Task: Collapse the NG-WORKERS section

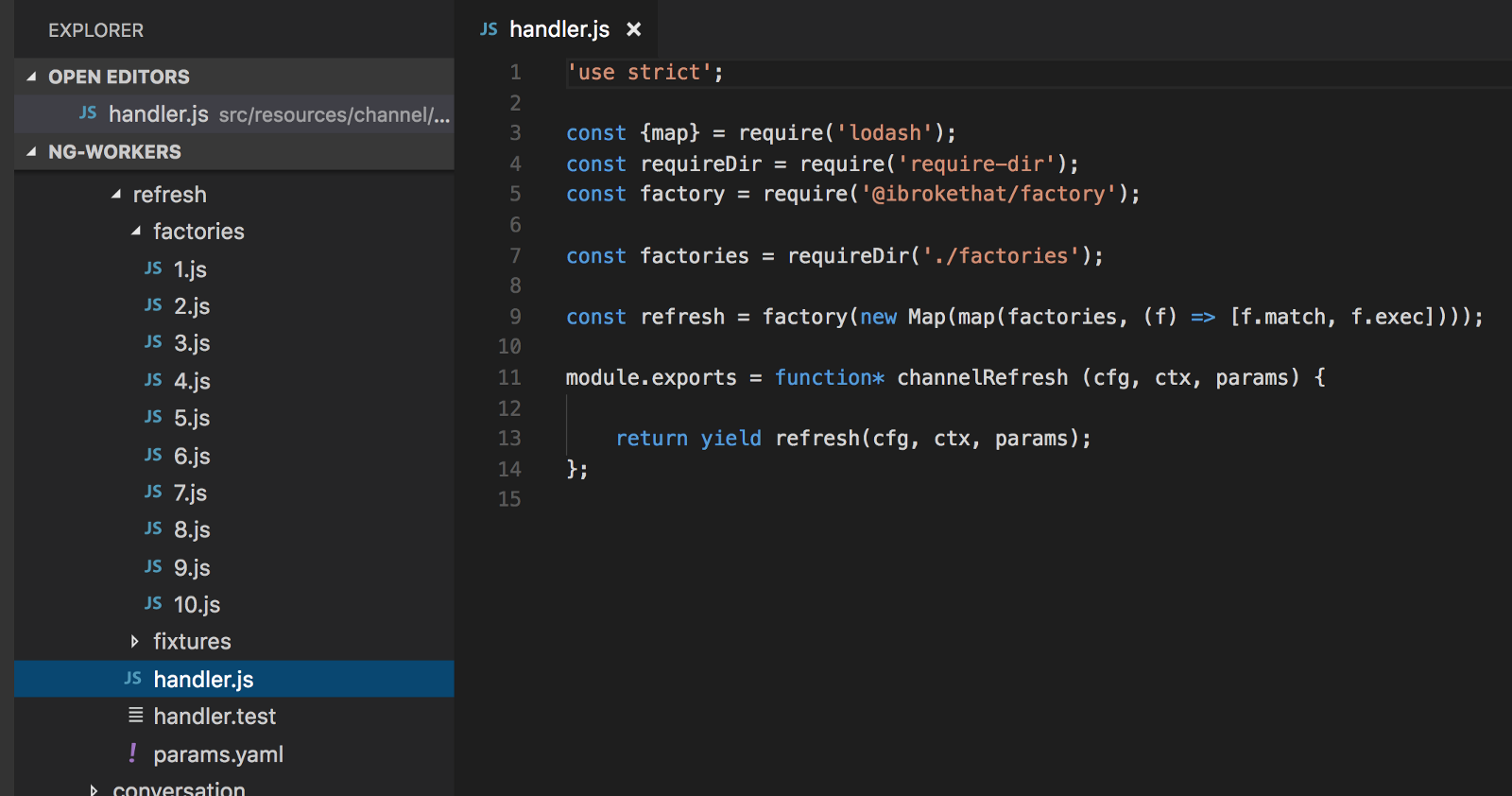Action: click(x=32, y=151)
